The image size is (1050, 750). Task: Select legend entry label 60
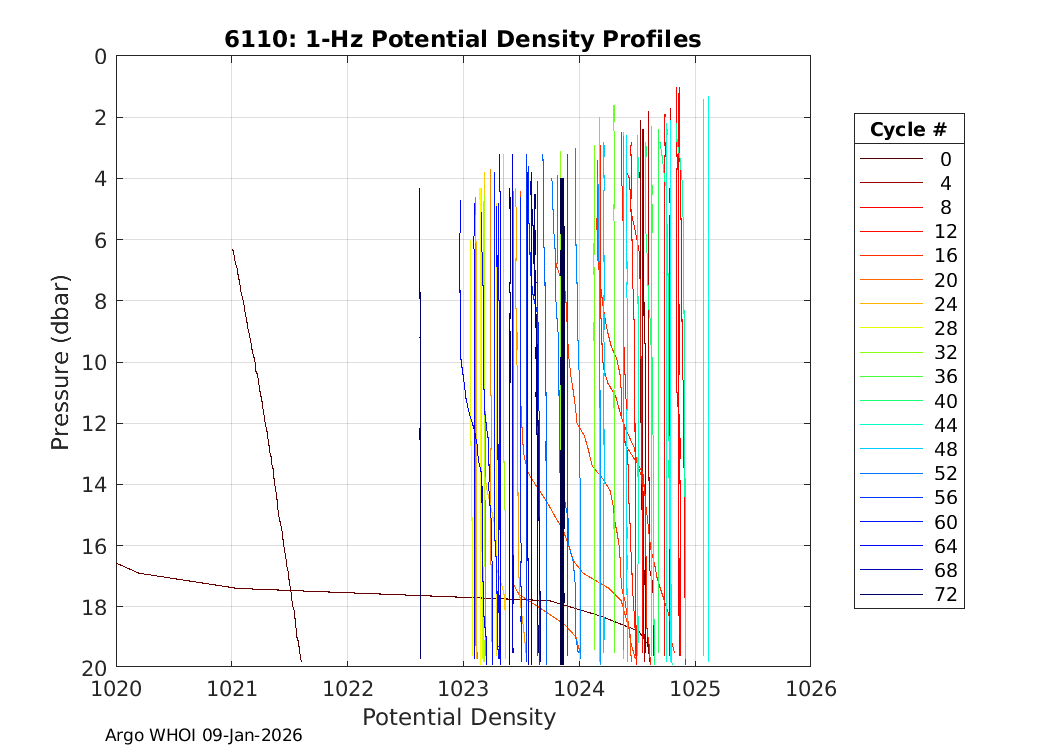pos(945,522)
